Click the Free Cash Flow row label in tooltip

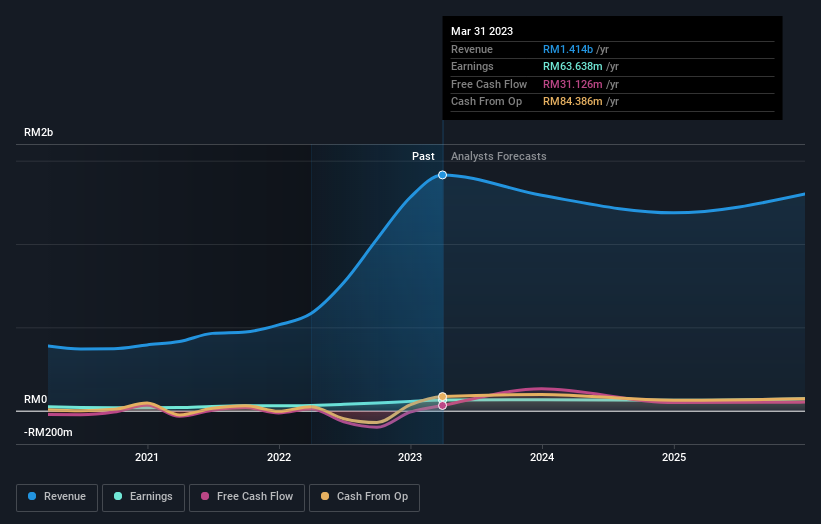(x=489, y=84)
